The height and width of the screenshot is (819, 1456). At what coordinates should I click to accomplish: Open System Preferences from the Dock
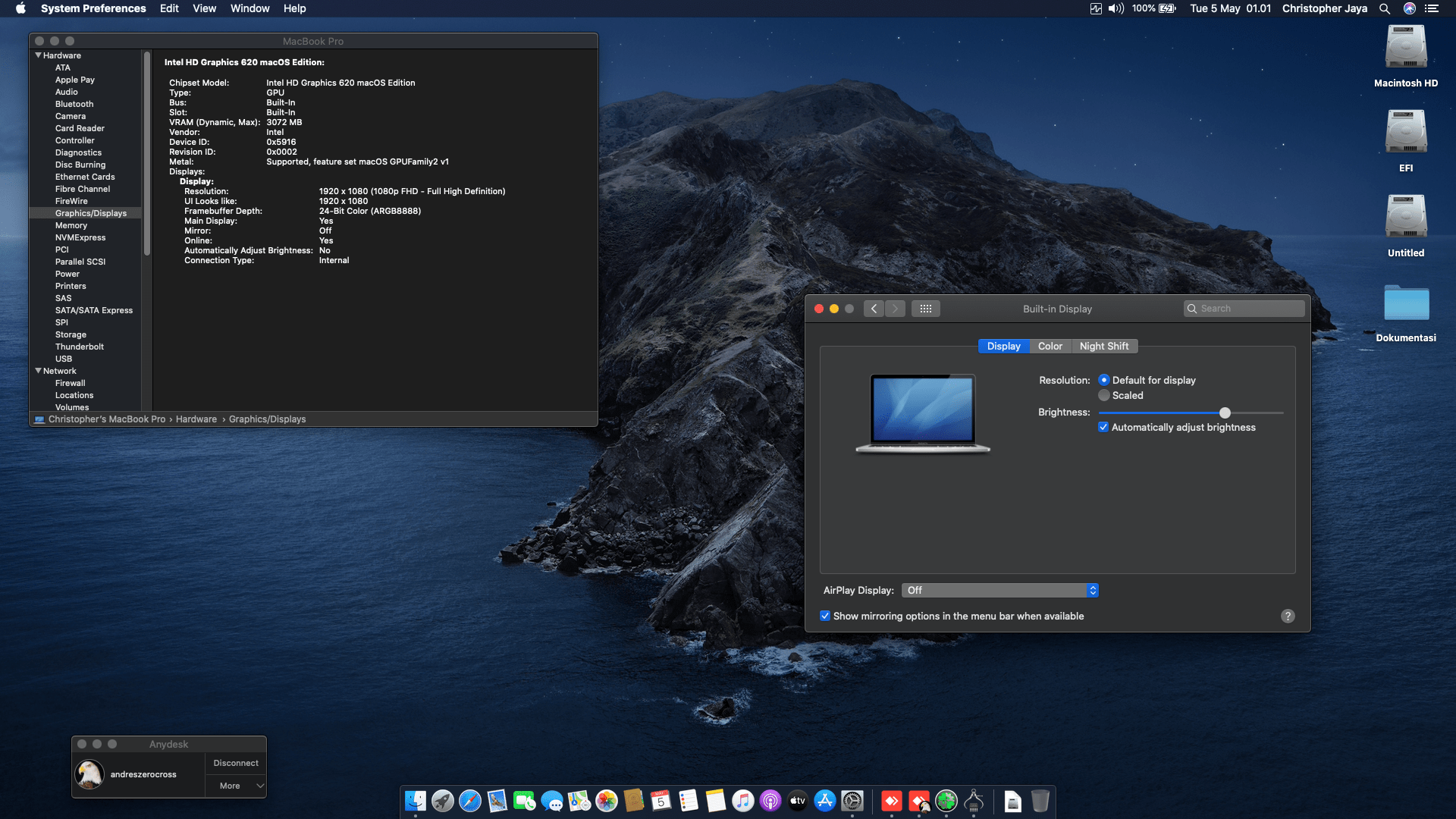tap(852, 801)
